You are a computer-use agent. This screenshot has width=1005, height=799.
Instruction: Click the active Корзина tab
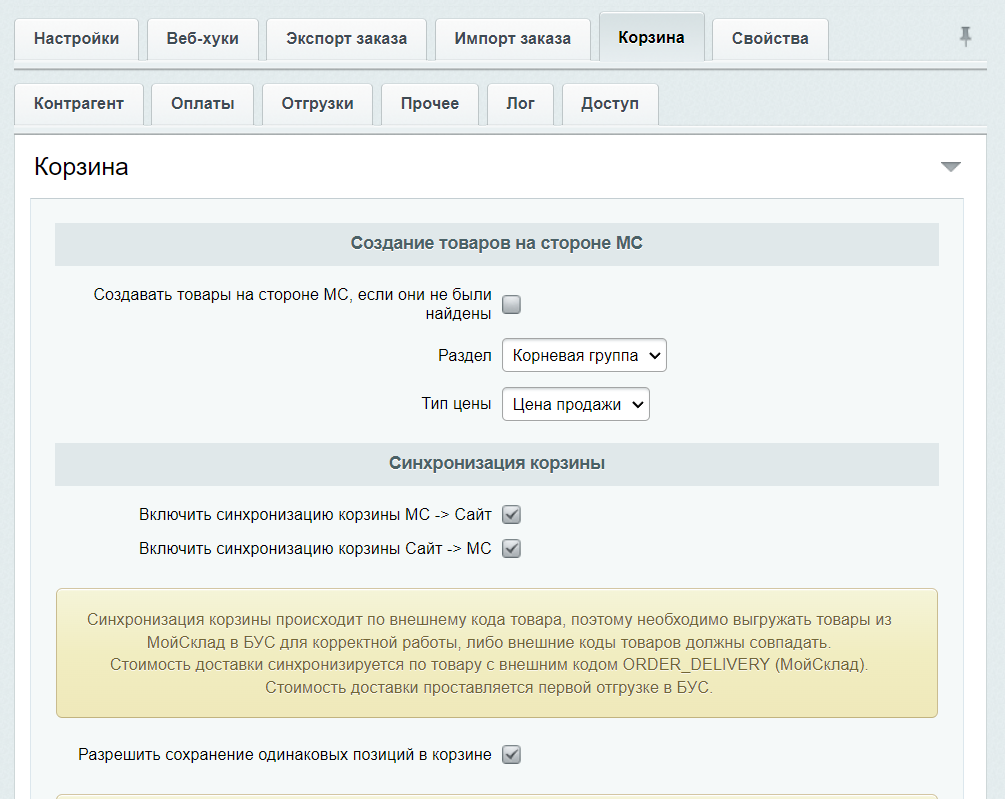651,38
